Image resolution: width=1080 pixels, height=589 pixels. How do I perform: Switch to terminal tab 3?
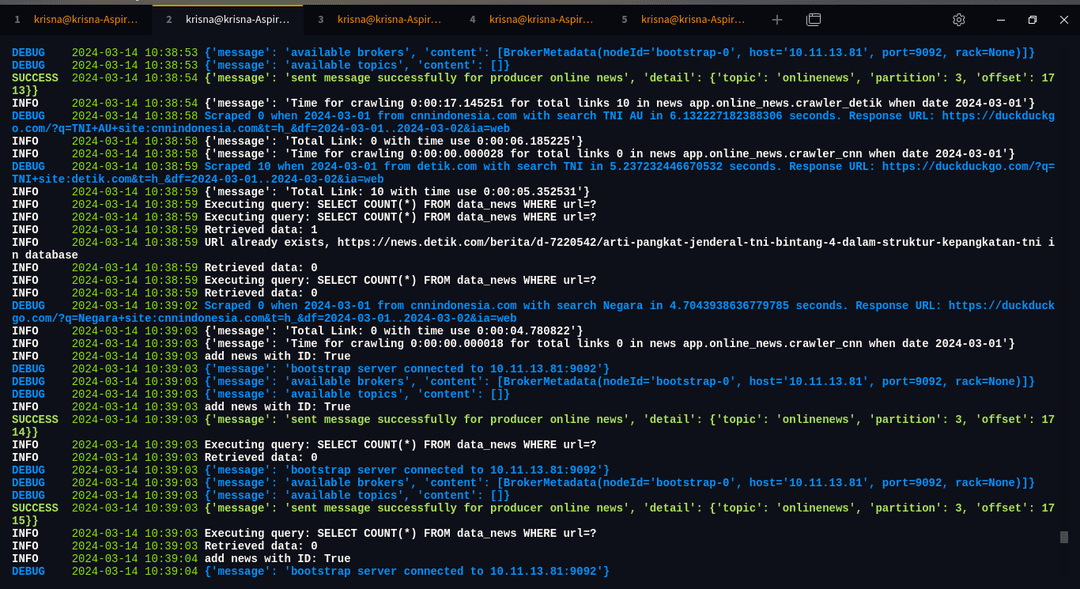[x=381, y=19]
